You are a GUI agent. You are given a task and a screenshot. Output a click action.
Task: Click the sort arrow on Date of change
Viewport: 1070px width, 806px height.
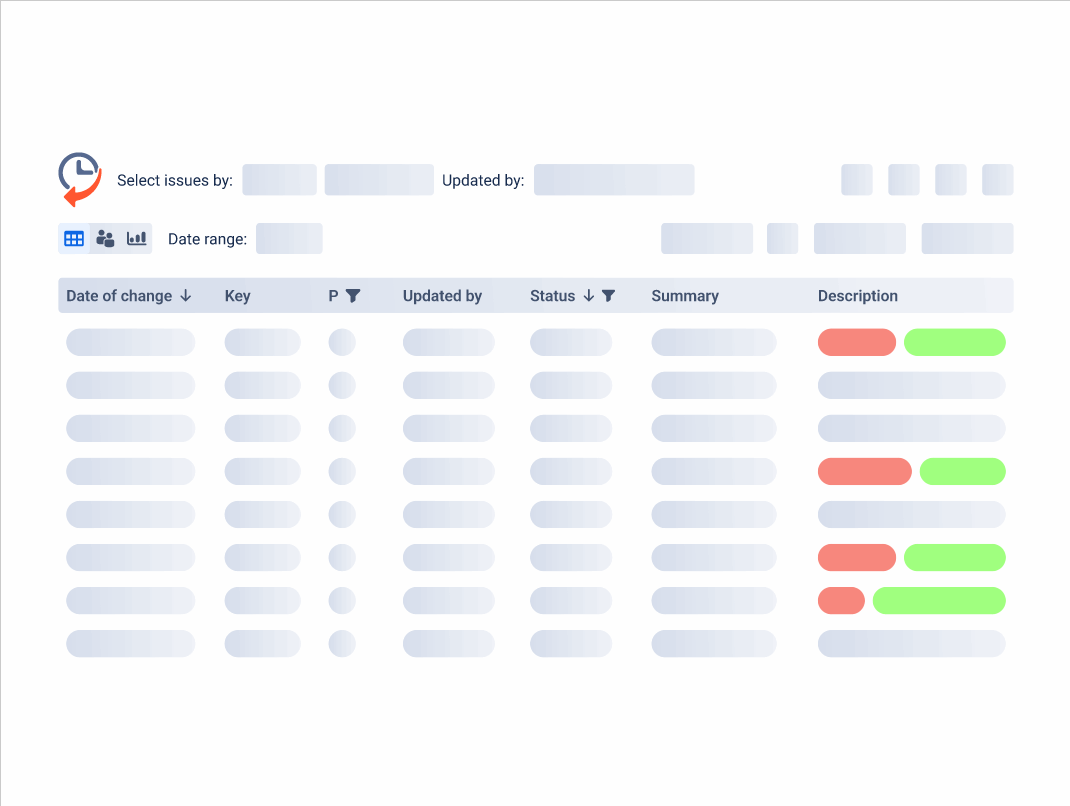(x=186, y=295)
